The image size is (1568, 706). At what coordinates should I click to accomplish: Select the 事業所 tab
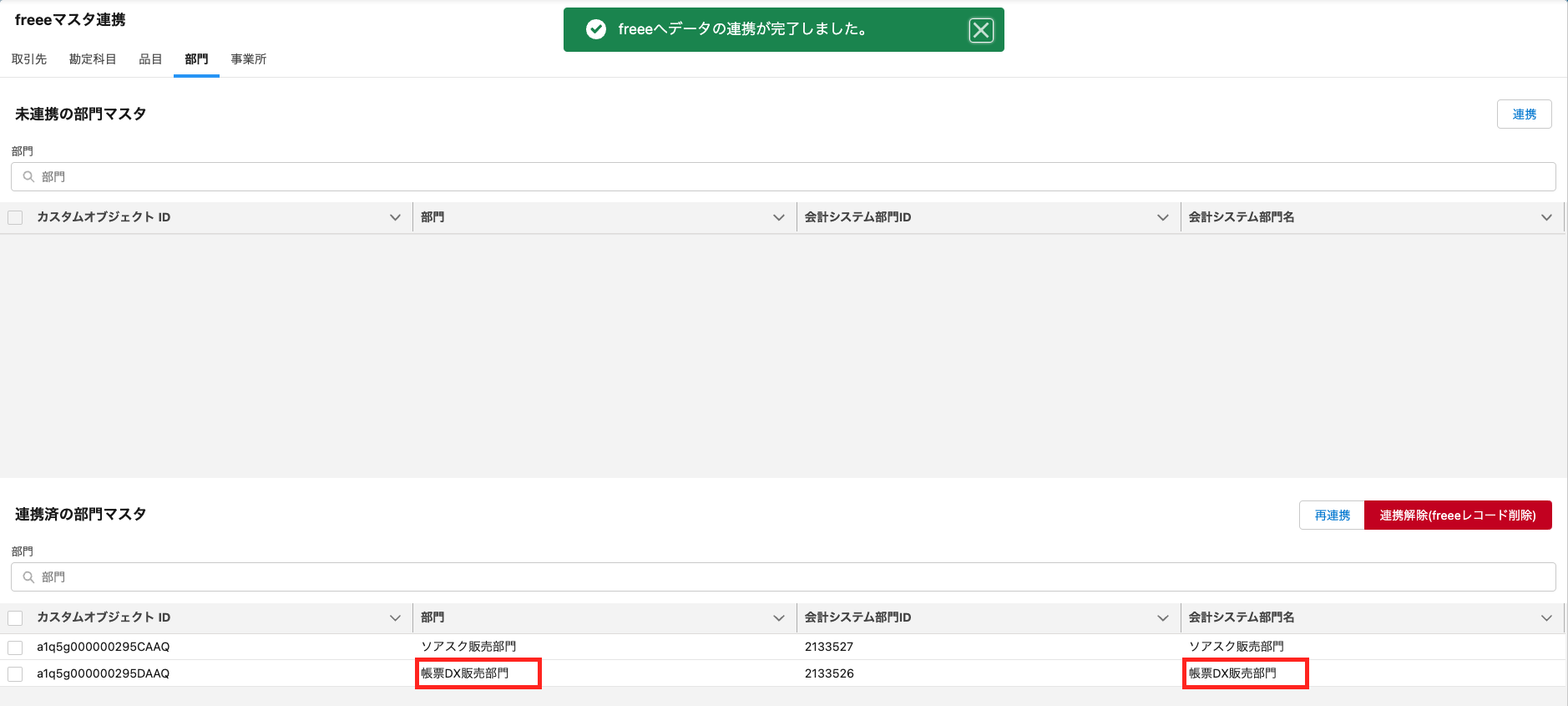pos(249,59)
